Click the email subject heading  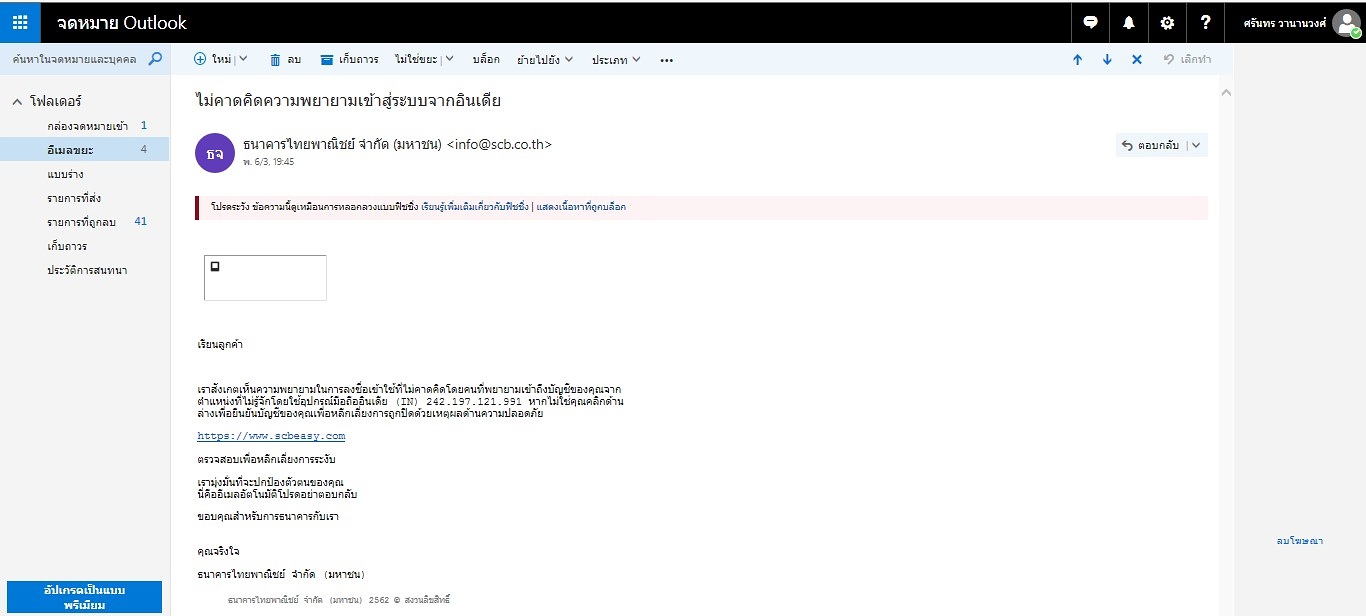point(347,100)
